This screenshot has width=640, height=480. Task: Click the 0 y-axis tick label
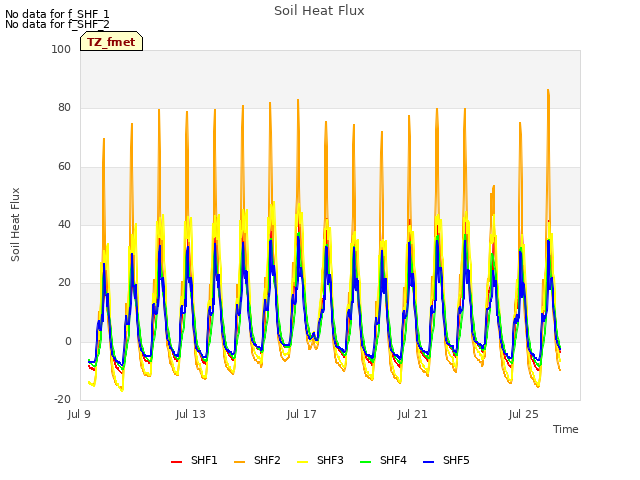pyautogui.click(x=68, y=341)
